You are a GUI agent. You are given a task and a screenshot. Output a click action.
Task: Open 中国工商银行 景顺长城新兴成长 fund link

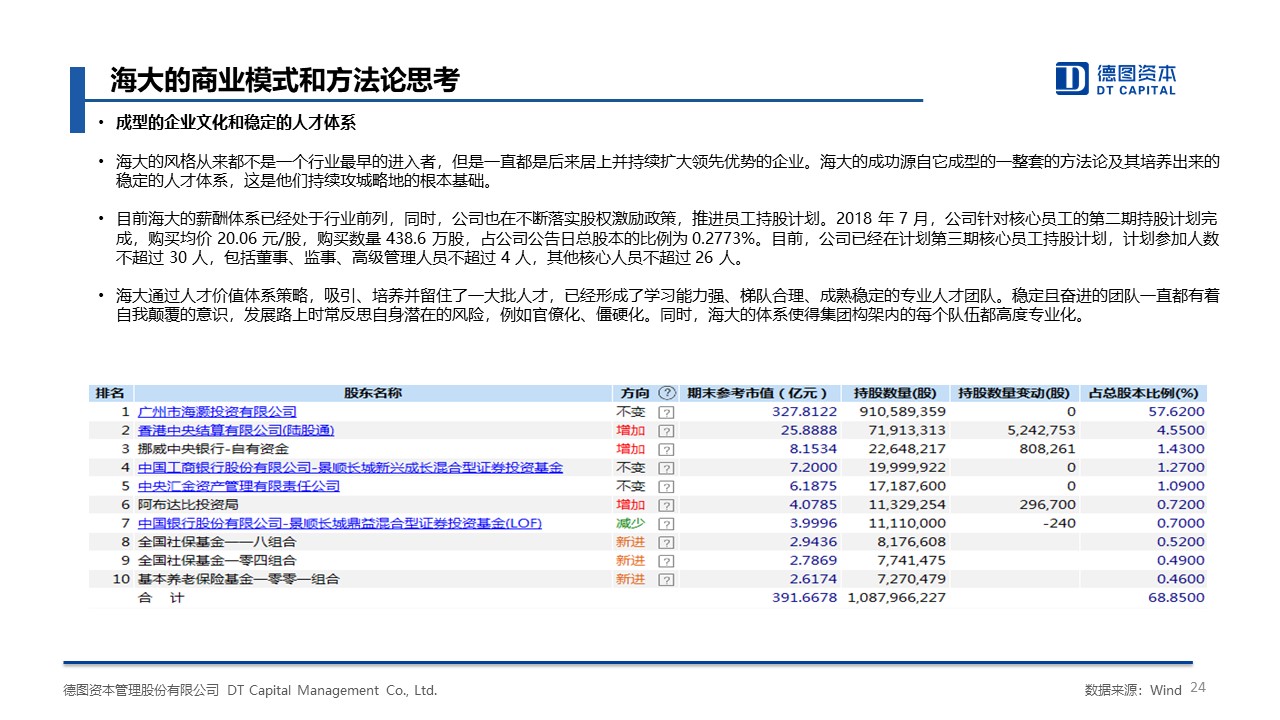pos(350,468)
